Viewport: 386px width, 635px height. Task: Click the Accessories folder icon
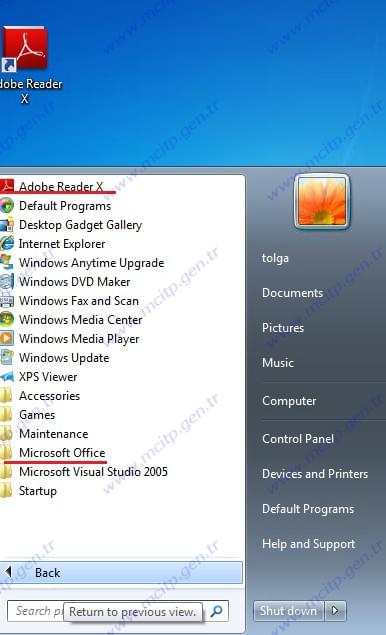[6, 396]
